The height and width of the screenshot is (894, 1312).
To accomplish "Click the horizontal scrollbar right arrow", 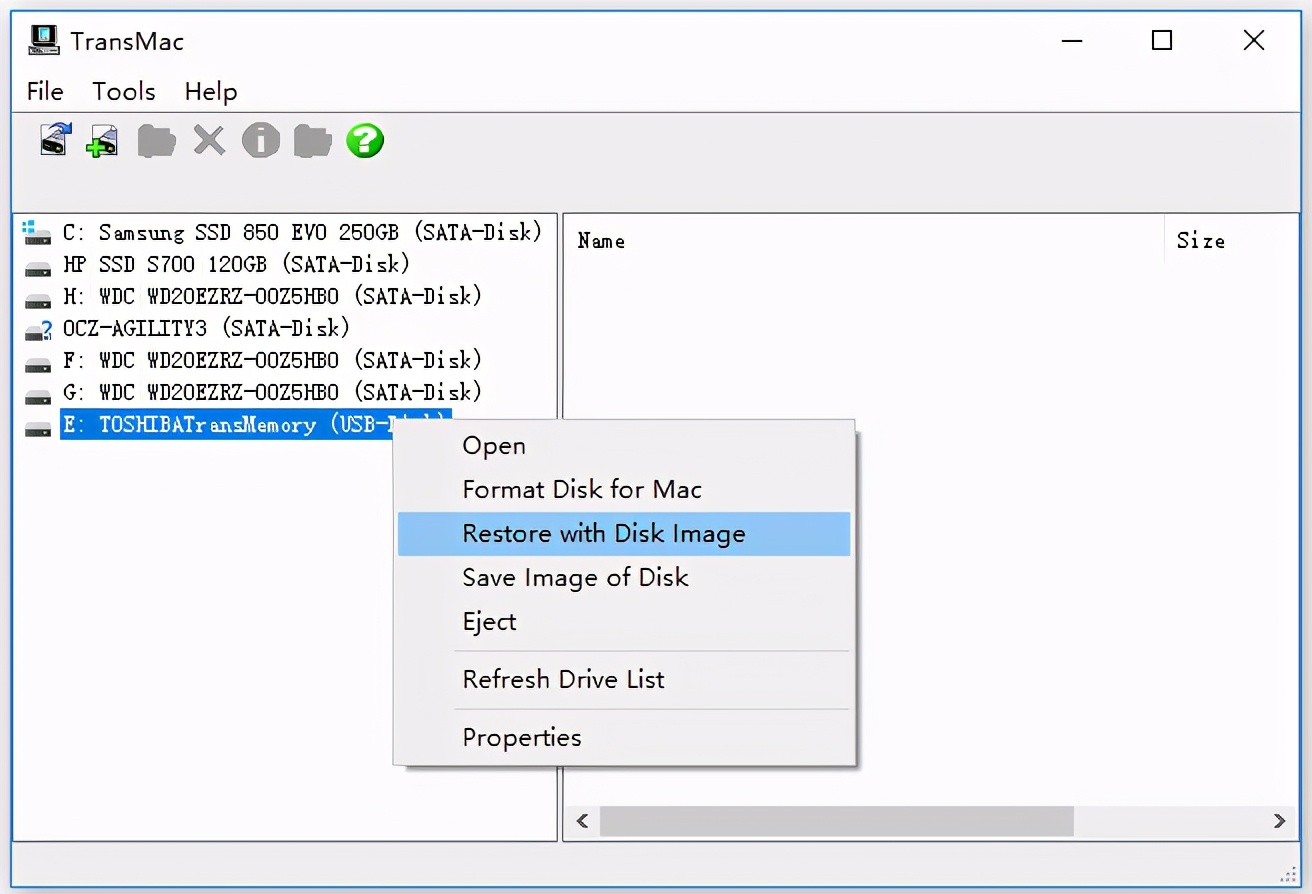I will click(1279, 821).
